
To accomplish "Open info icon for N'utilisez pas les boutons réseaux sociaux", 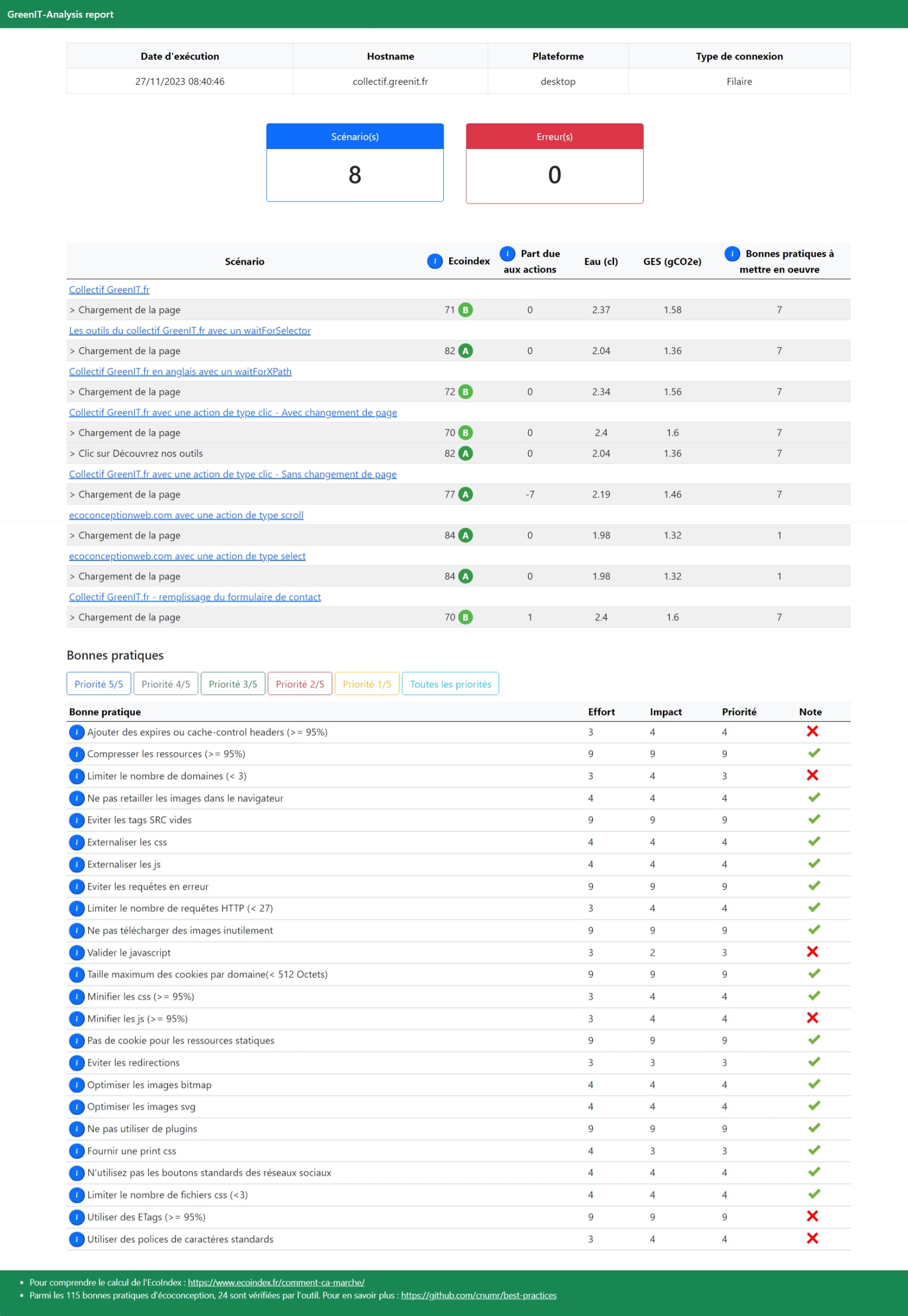I will [x=76, y=1173].
